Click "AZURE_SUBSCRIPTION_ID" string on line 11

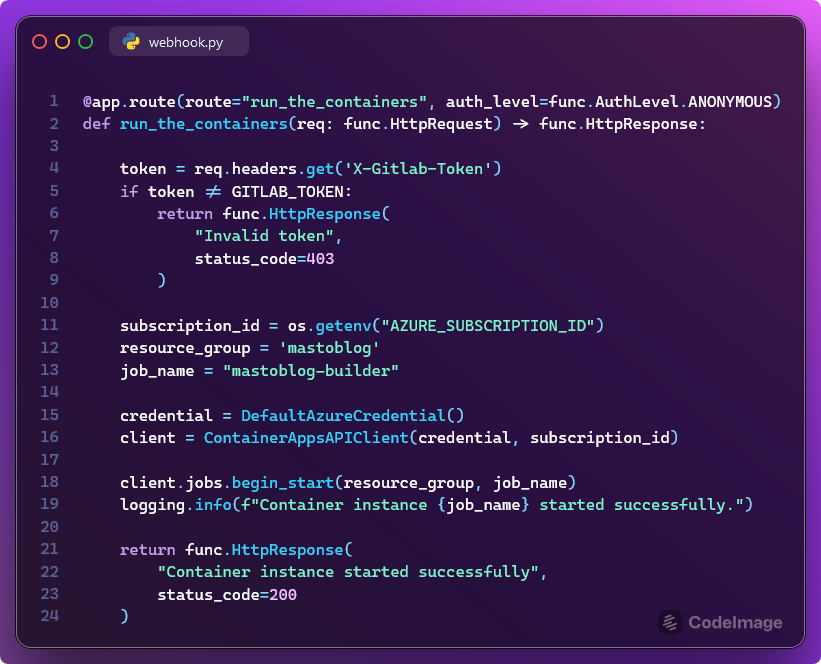coord(487,326)
